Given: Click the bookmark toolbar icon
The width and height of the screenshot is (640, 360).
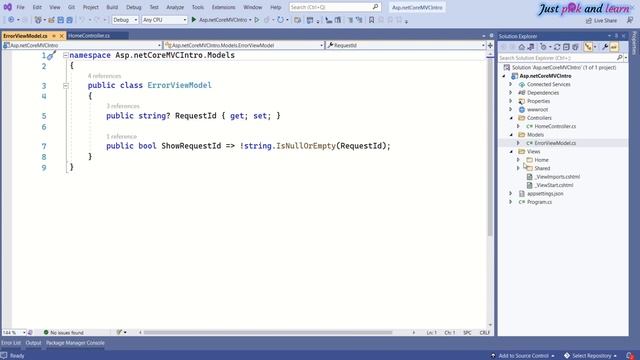Looking at the screenshot, I should (371, 20).
